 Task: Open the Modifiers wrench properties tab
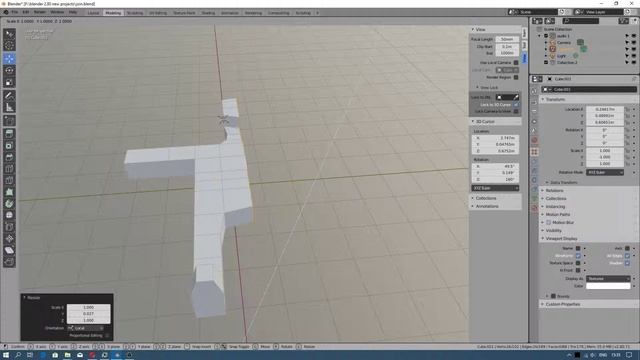(x=534, y=162)
